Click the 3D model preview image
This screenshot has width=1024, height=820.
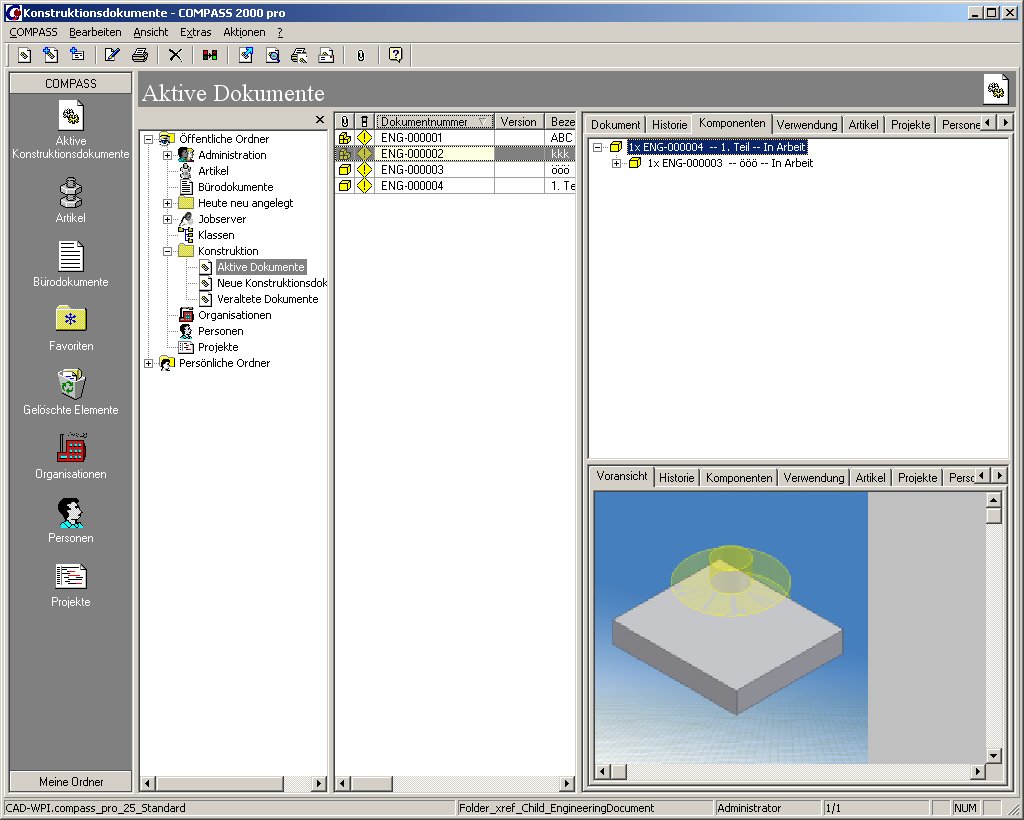tap(731, 627)
